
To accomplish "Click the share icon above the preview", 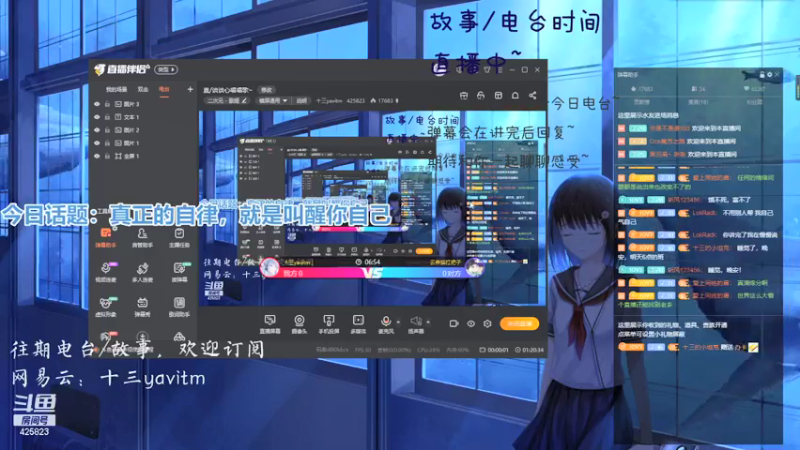I will 532,95.
